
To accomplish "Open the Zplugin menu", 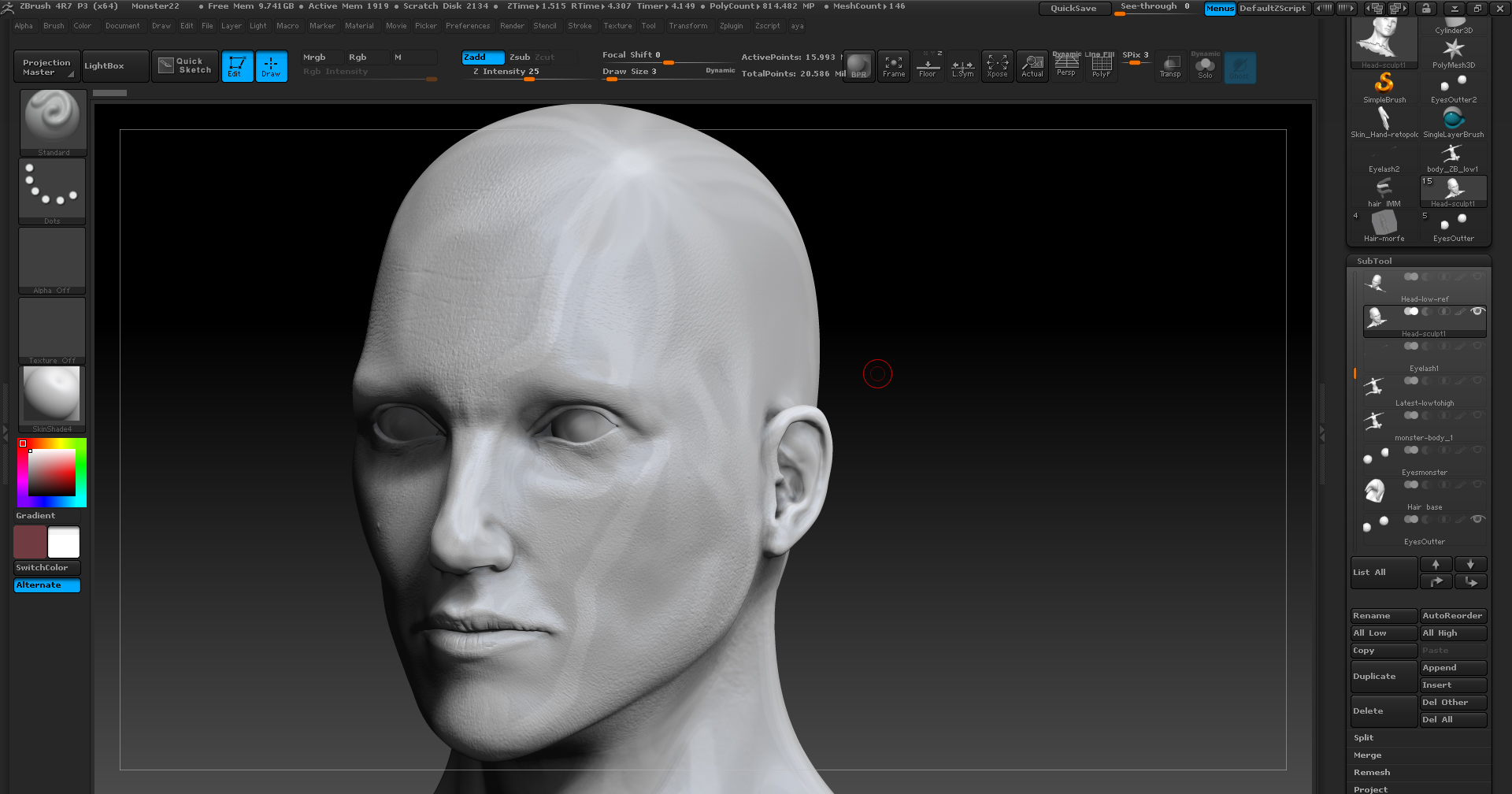I will point(731,26).
